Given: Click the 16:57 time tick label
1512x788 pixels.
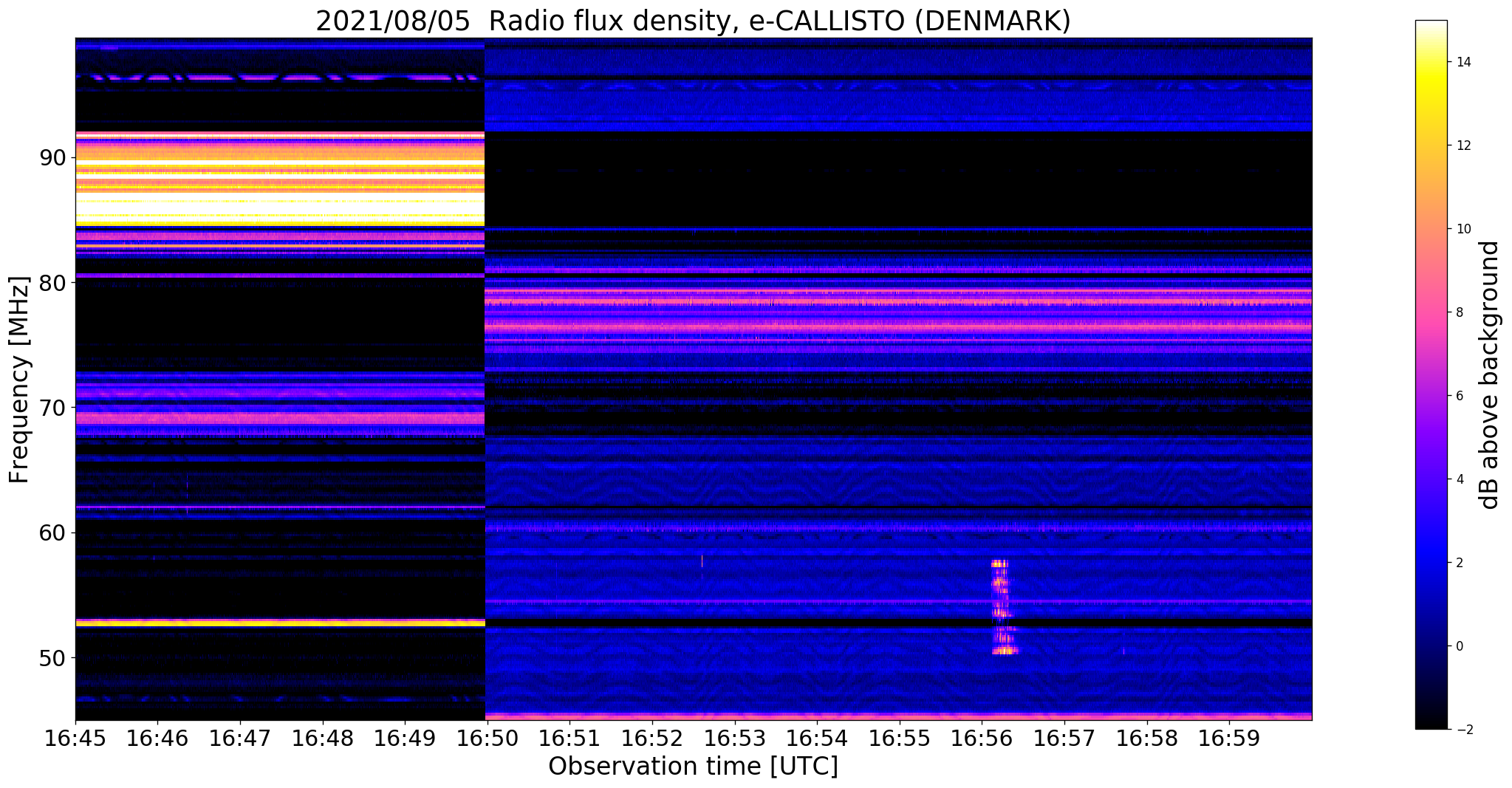Looking at the screenshot, I should click(1064, 738).
